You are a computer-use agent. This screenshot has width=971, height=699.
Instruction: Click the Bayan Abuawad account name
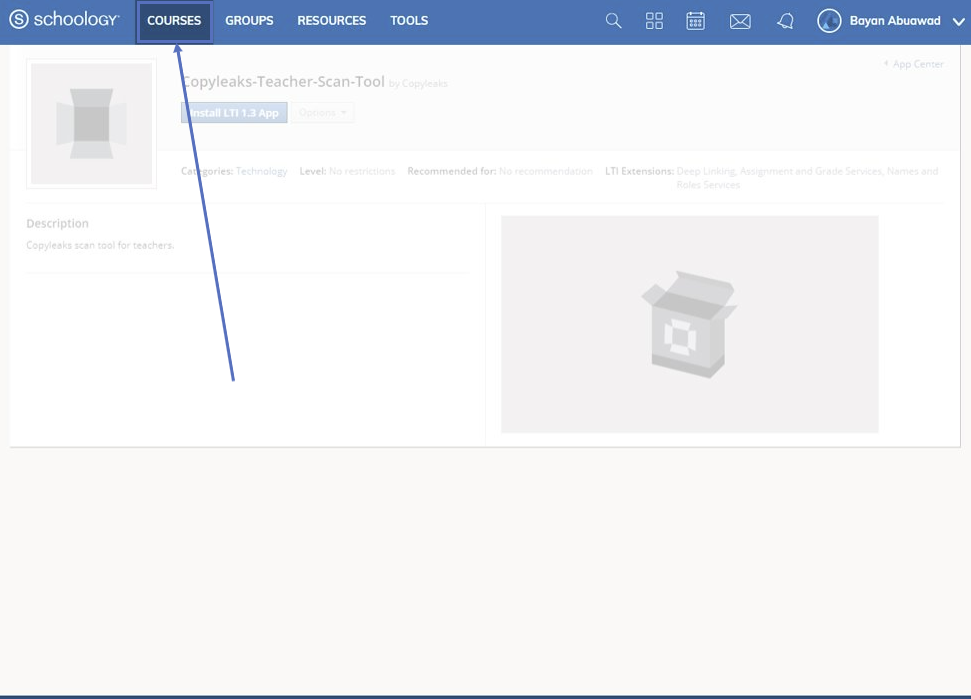pos(895,21)
